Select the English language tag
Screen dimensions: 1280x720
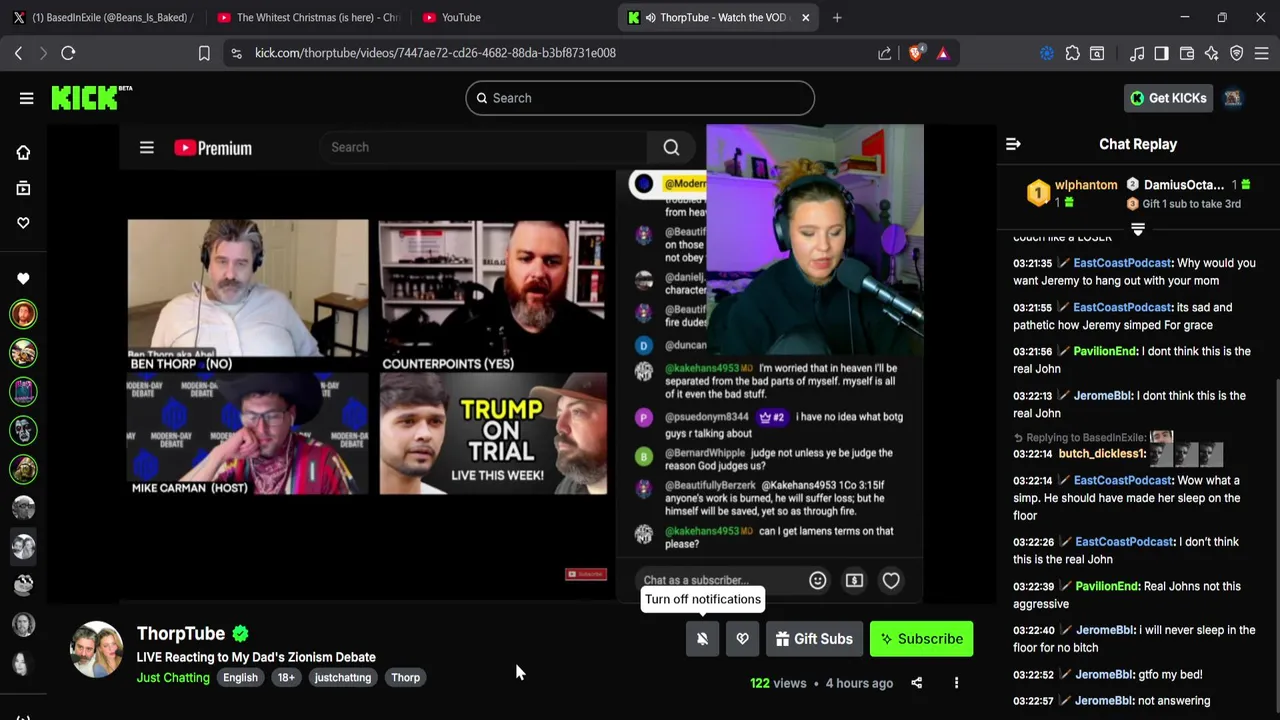point(240,677)
